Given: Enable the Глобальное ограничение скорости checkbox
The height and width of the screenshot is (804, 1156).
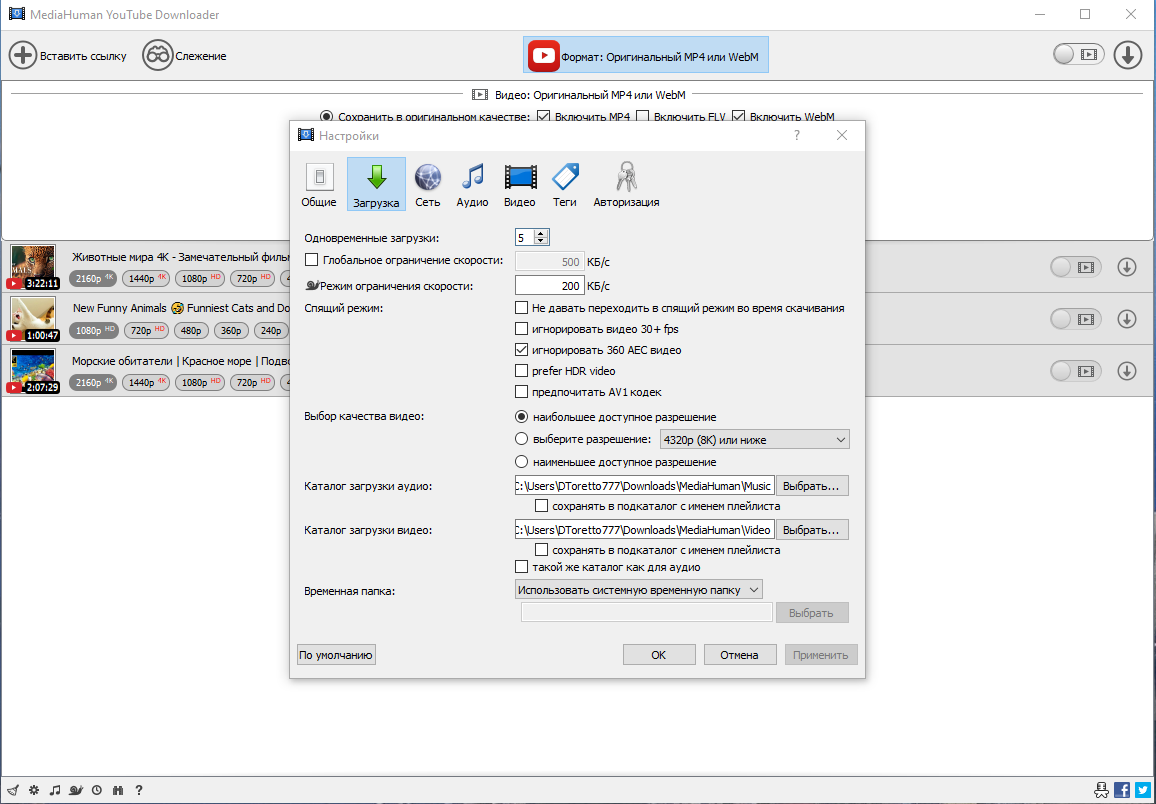Looking at the screenshot, I should tap(311, 260).
